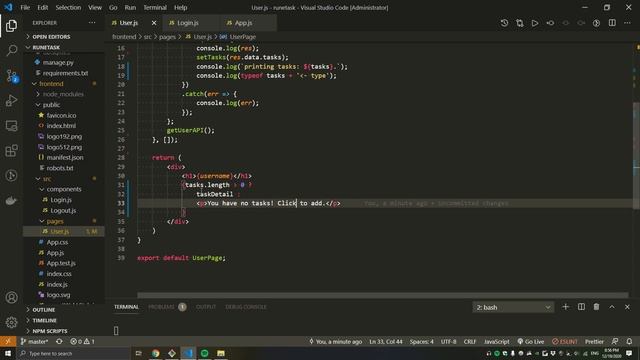Collapse the components folder
Screen dimensions: 640x360
64,189
